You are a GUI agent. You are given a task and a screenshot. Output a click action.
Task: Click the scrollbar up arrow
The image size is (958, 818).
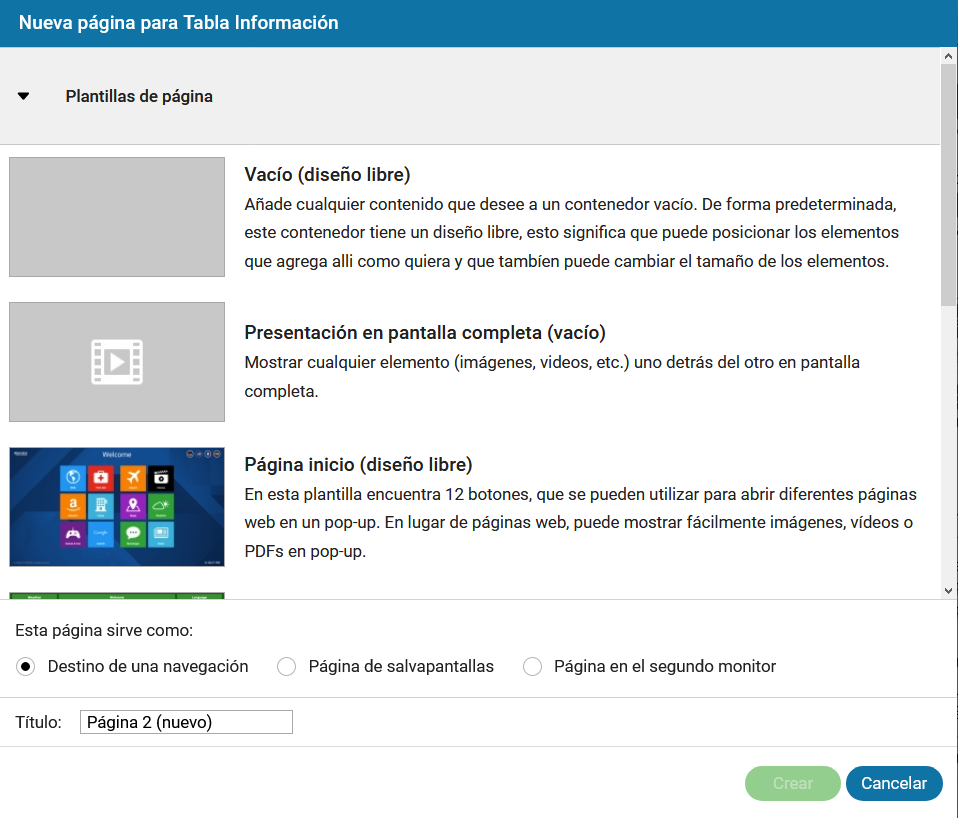tap(949, 57)
